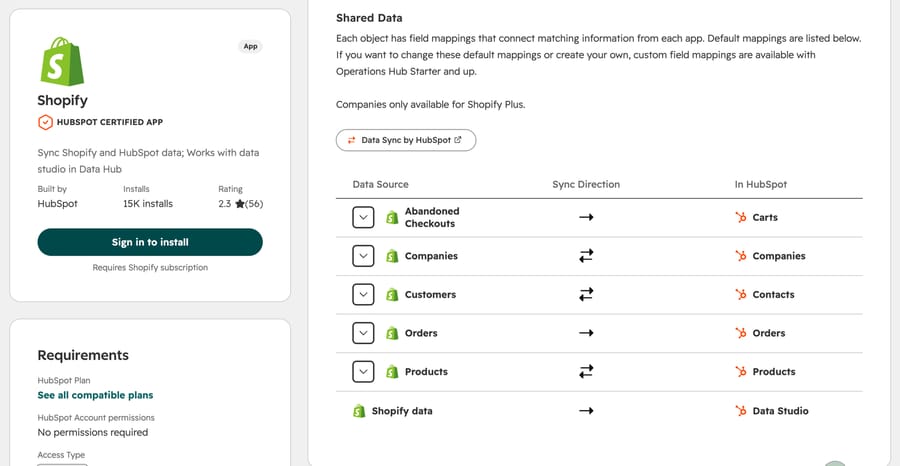Viewport: 900px width, 466px height.
Task: Click the HubSpot name under Built by
Action: pos(57,204)
